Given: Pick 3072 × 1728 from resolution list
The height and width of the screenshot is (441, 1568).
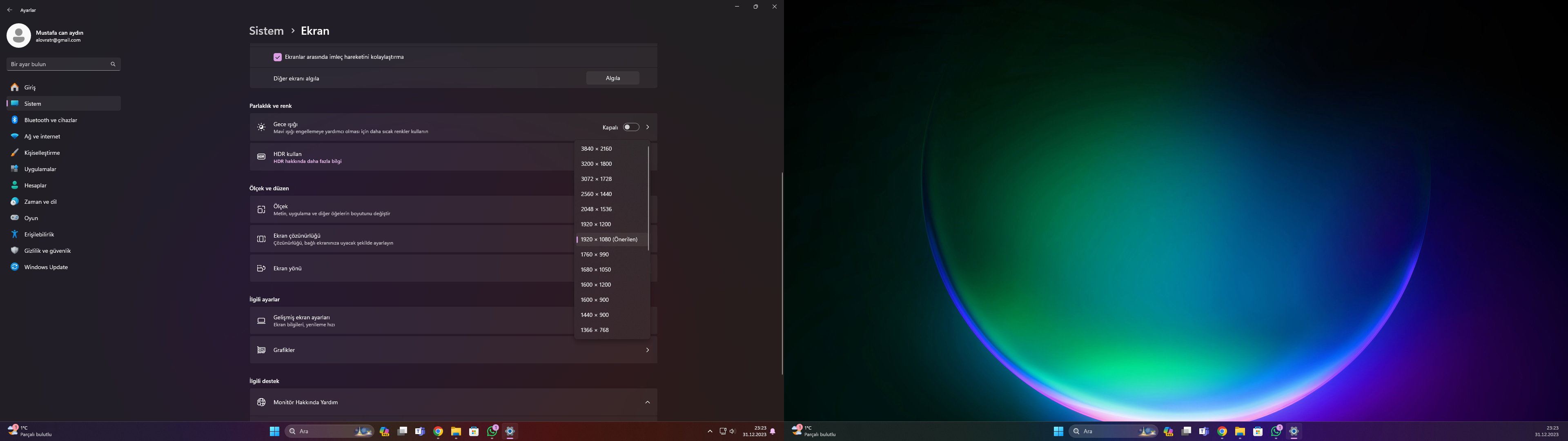Looking at the screenshot, I should coord(610,179).
